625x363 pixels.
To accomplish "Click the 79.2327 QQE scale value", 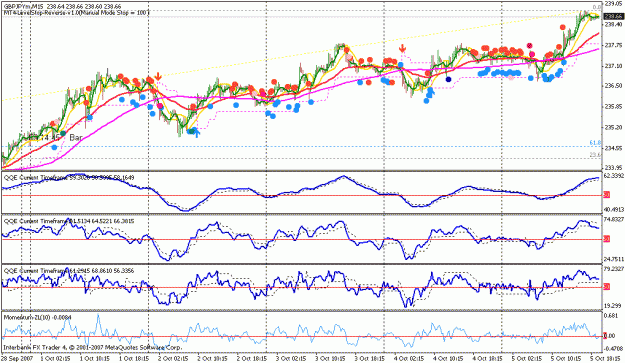I will 614,269.
